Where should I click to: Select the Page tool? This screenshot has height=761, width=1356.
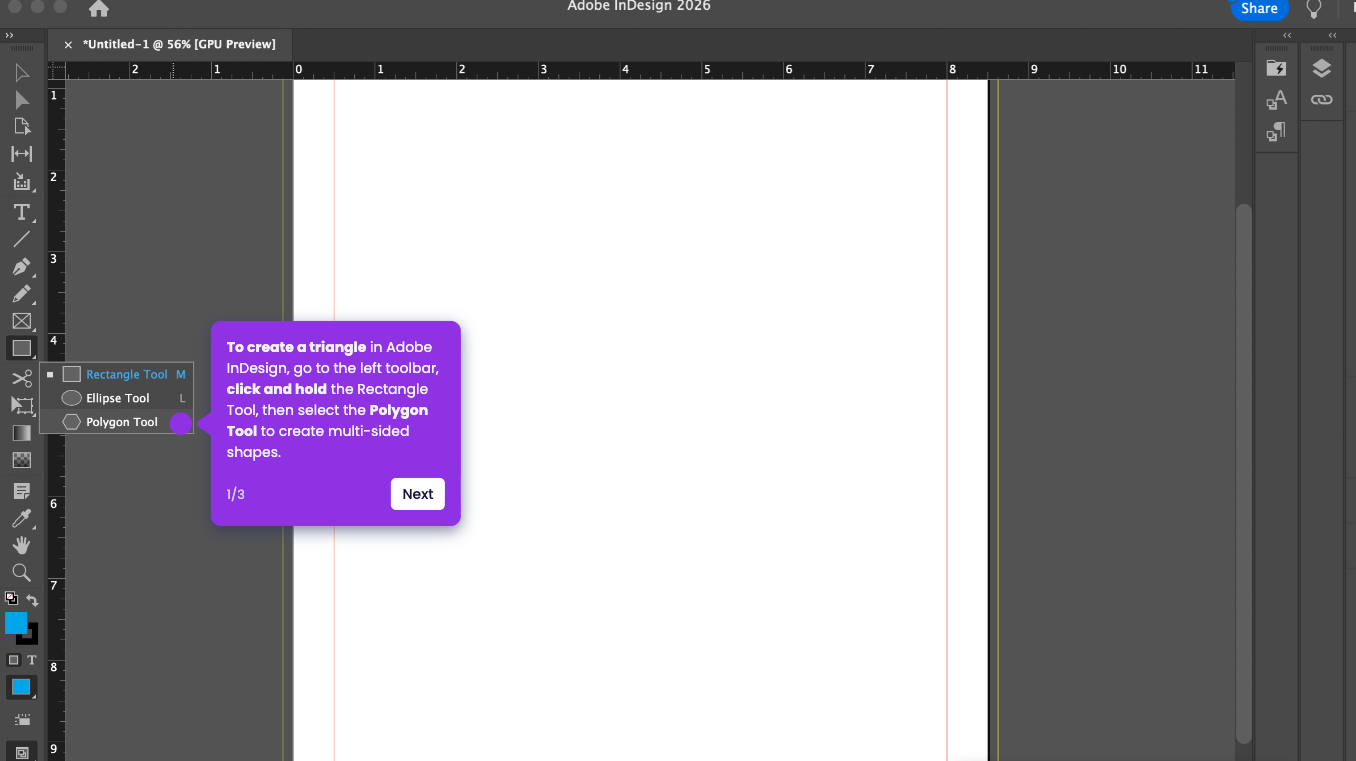[22, 127]
